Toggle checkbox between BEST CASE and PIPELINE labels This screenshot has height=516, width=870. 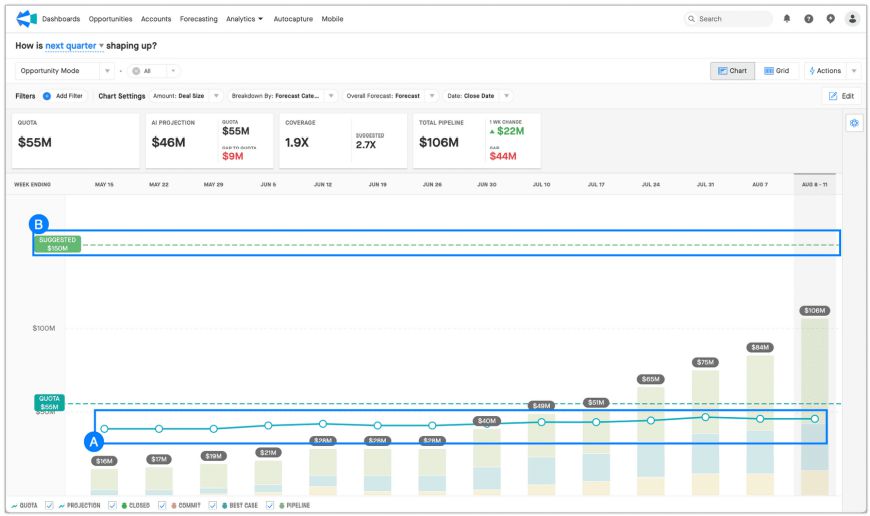[270, 505]
